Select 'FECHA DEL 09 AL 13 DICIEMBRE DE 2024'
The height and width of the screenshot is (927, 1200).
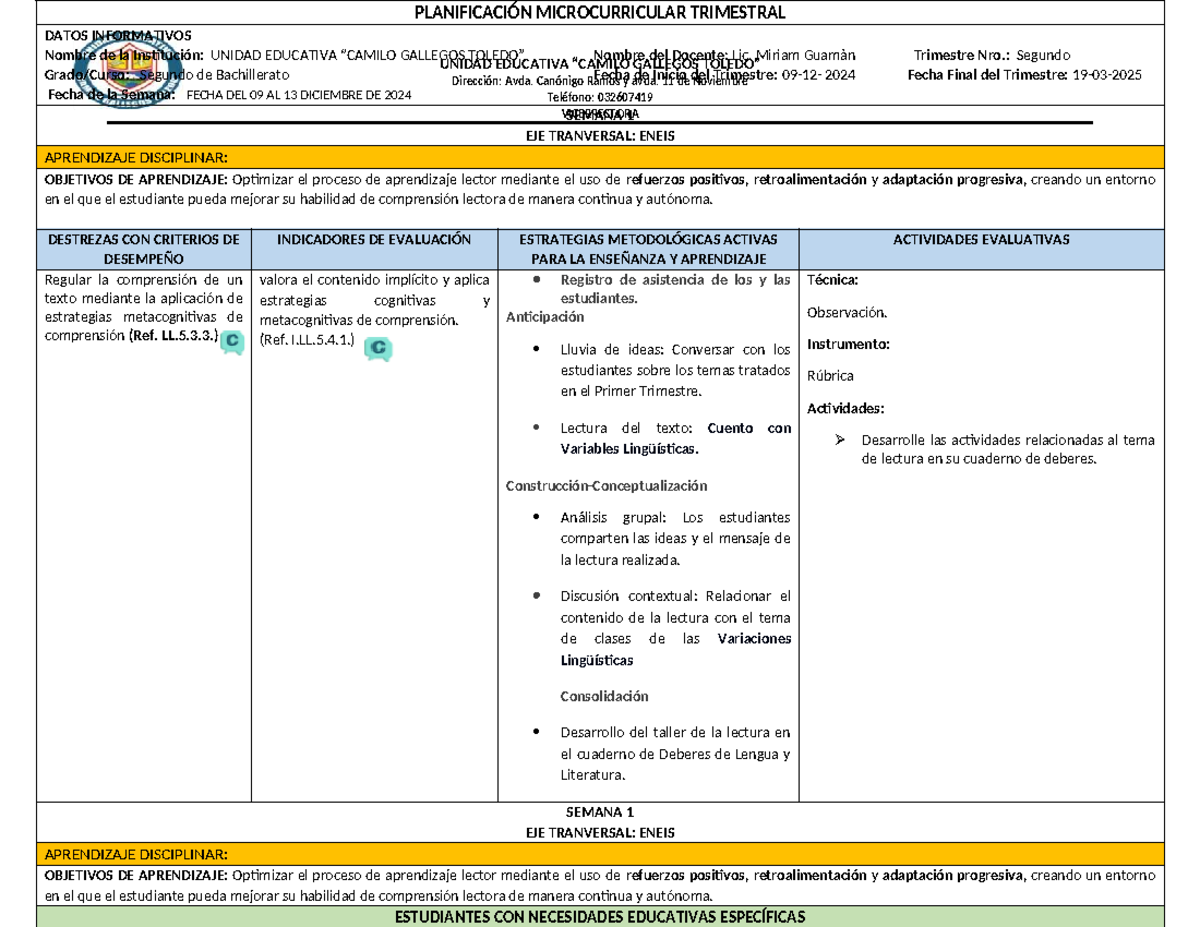[298, 96]
